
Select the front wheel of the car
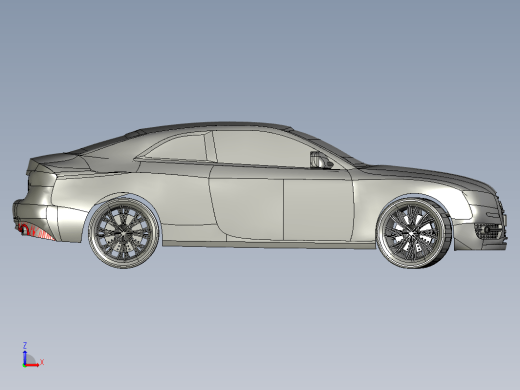[x=414, y=232]
